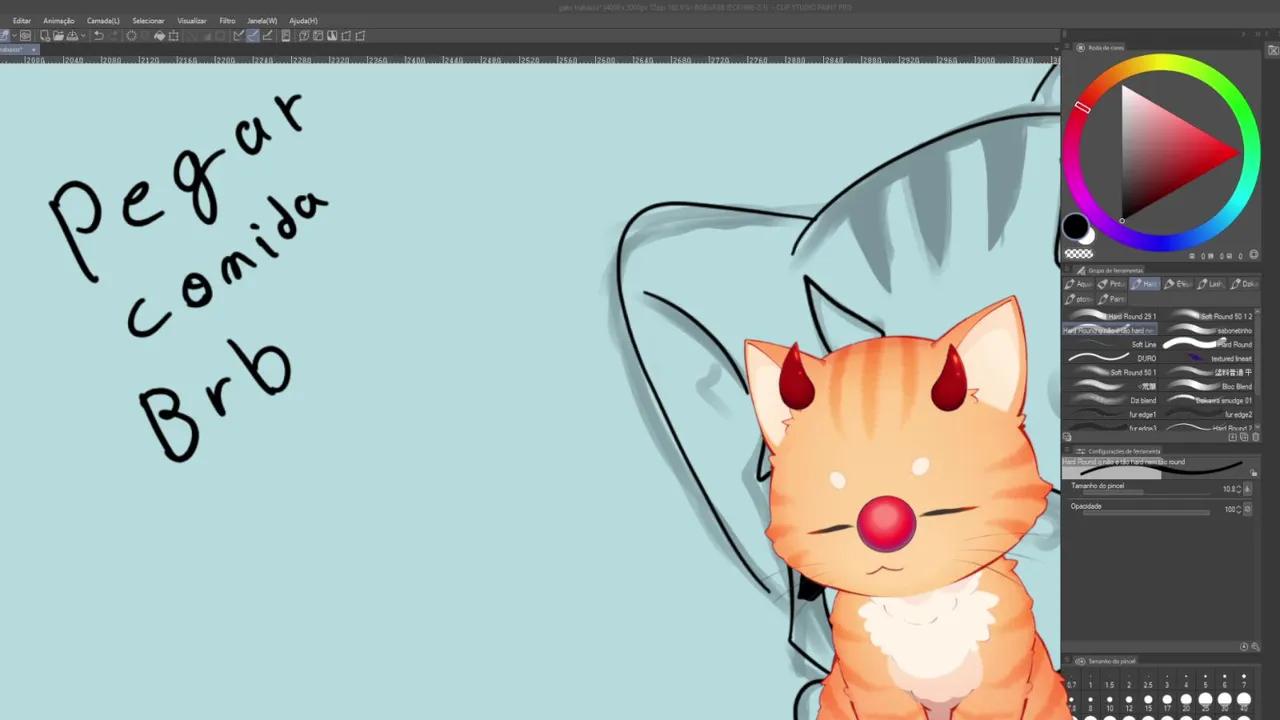Image resolution: width=1280 pixels, height=720 pixels.
Task: Click the Undo arrow icon
Action: click(x=98, y=36)
